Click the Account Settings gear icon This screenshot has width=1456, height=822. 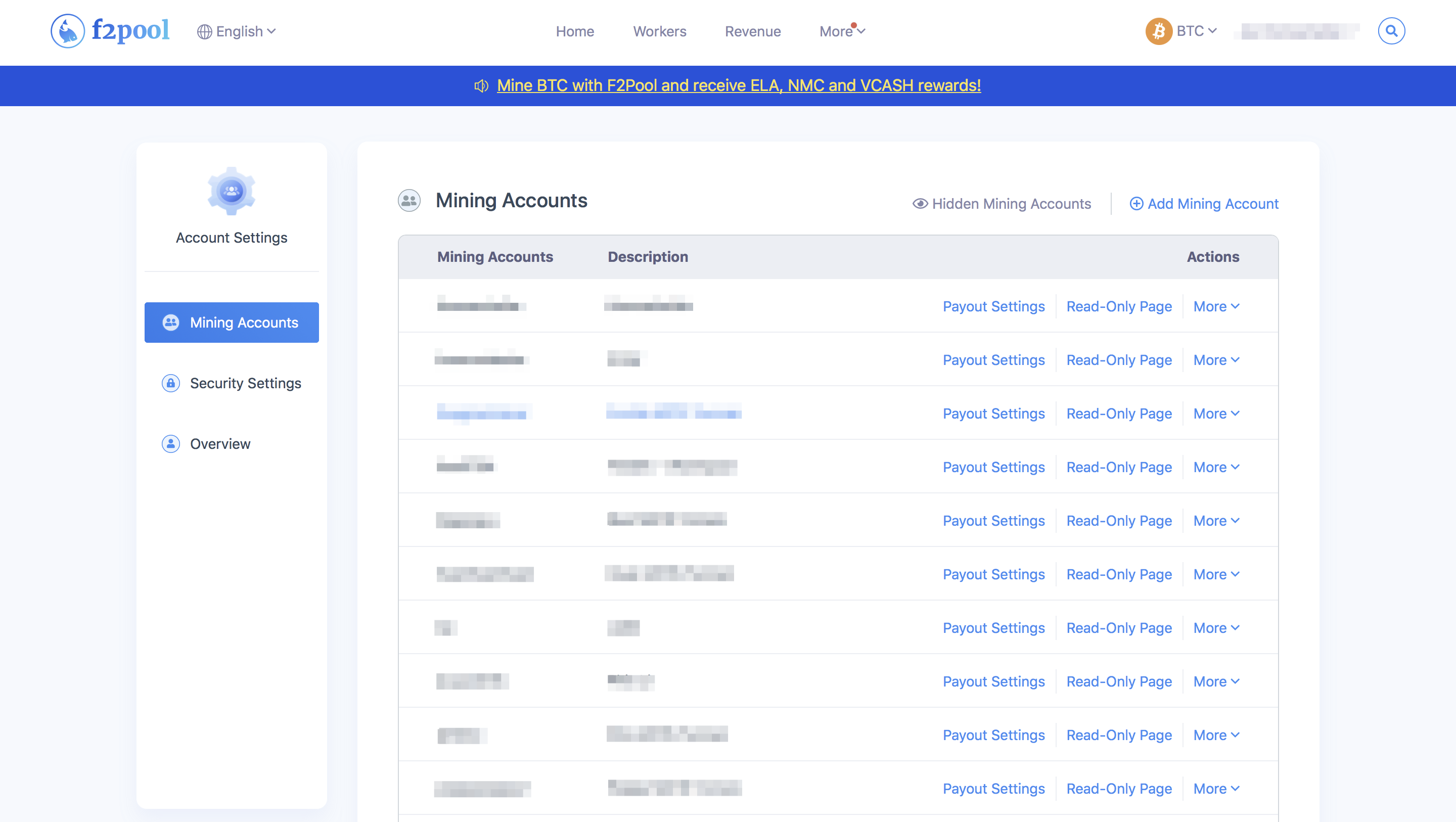232,191
